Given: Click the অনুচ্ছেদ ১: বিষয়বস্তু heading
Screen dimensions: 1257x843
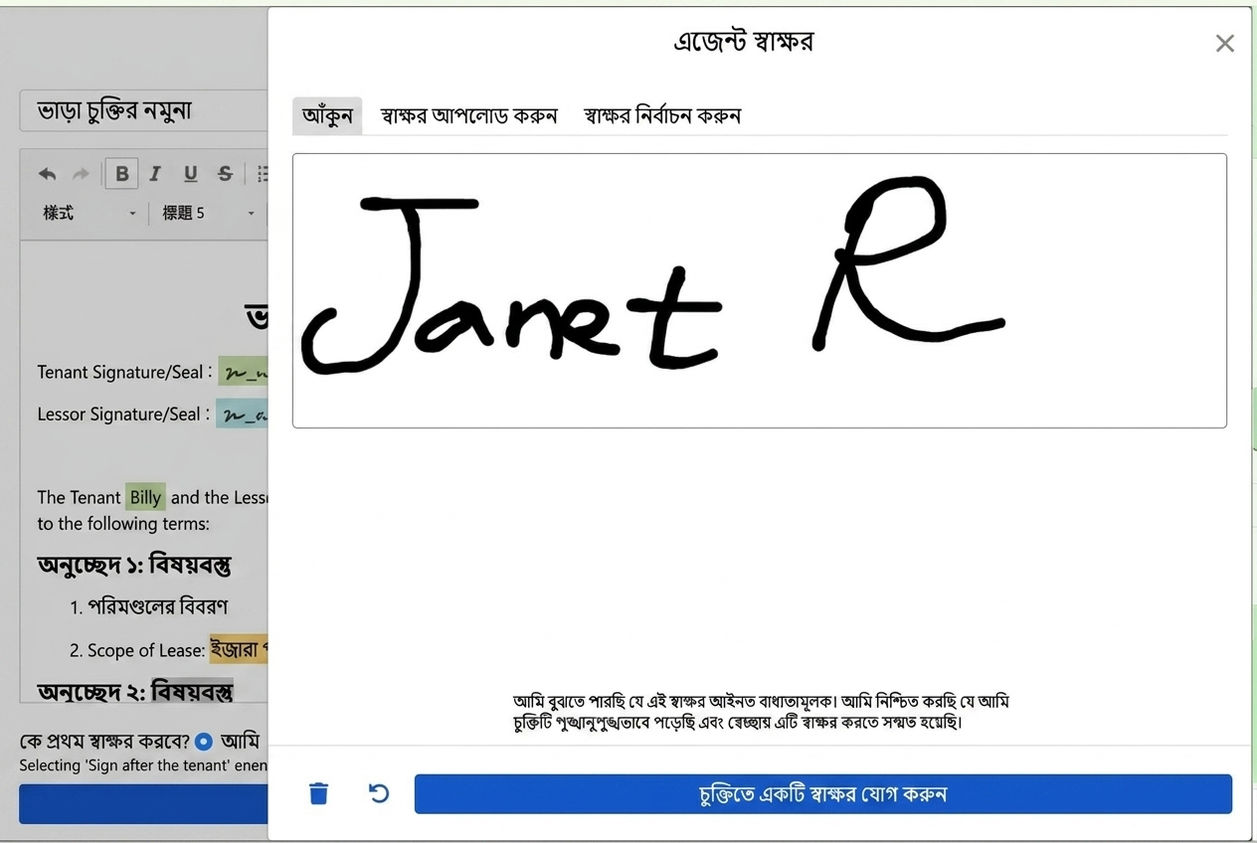Looking at the screenshot, I should tap(134, 565).
